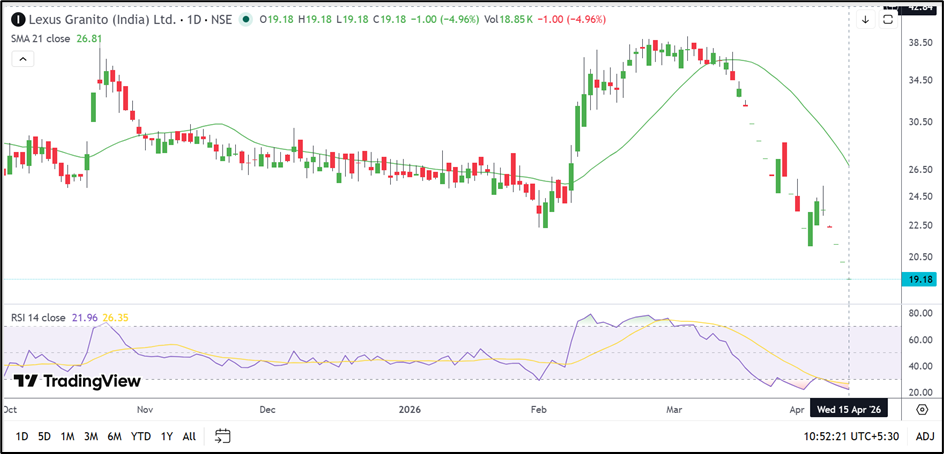Viewport: 944px width, 454px height.
Task: Select the 5D time range
Action: [x=44, y=436]
